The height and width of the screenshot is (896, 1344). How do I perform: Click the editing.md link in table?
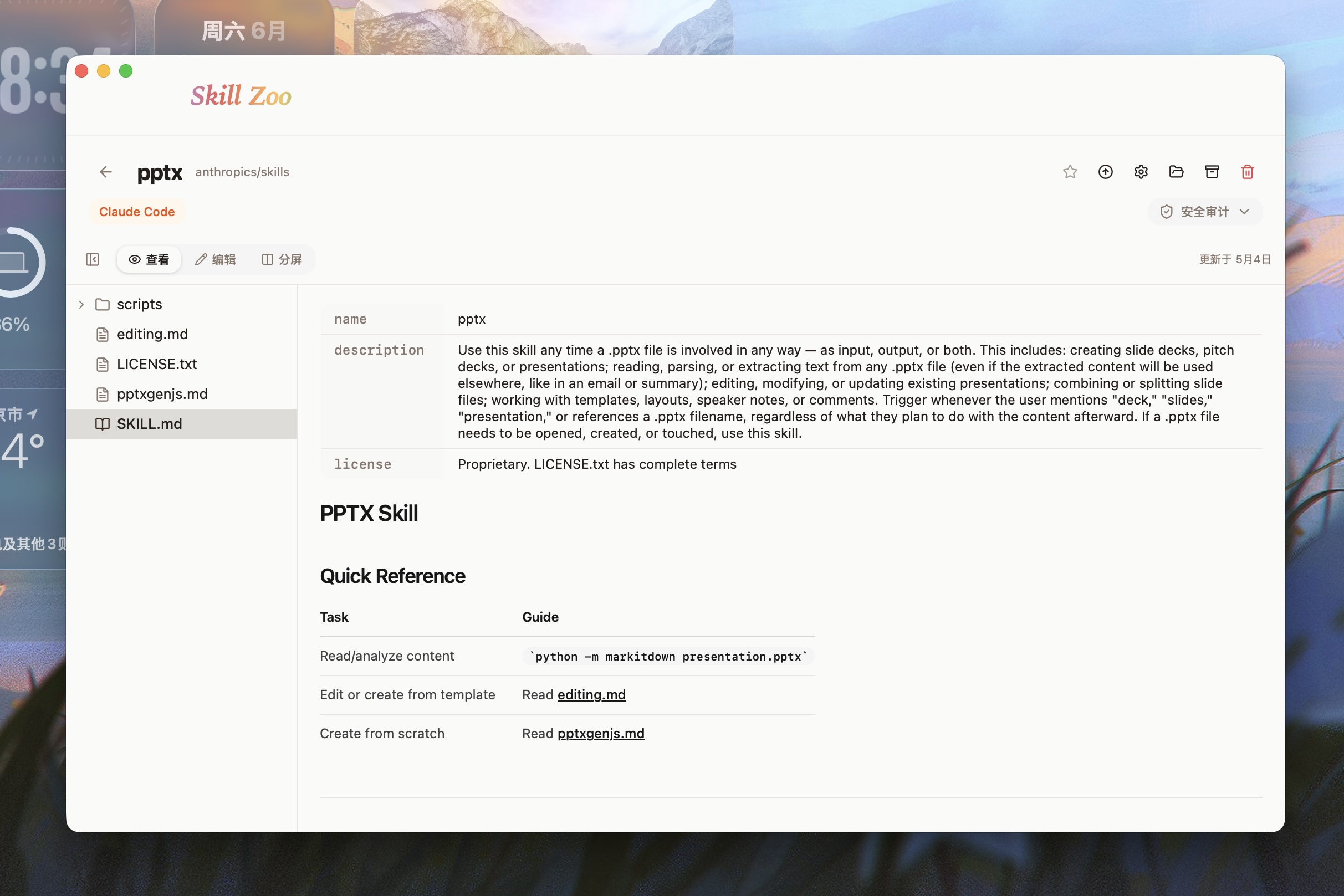pyautogui.click(x=591, y=694)
